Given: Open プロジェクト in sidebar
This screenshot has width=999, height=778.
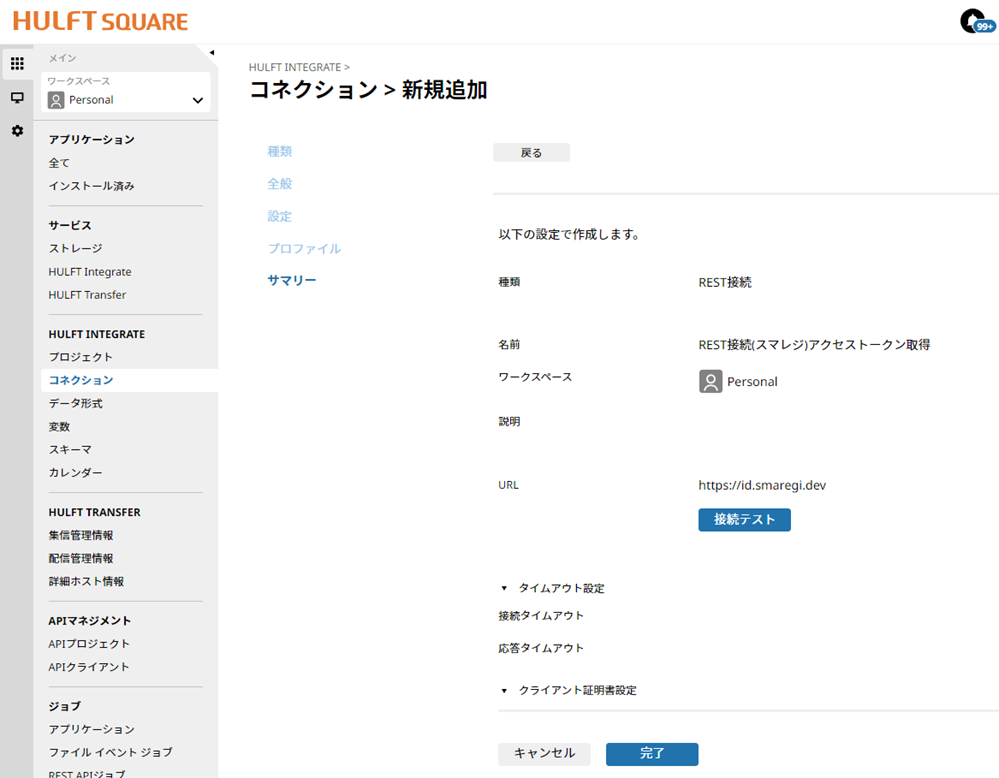Looking at the screenshot, I should tap(81, 357).
